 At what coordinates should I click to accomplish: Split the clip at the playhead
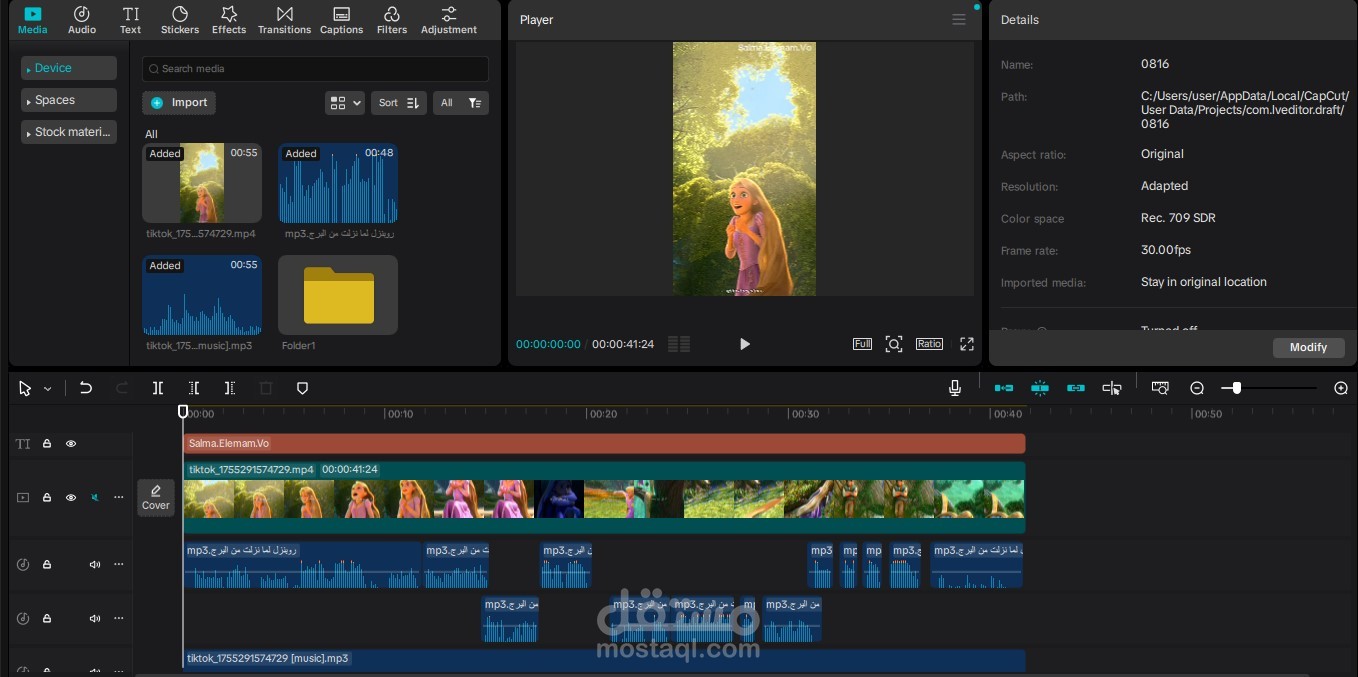coord(158,388)
